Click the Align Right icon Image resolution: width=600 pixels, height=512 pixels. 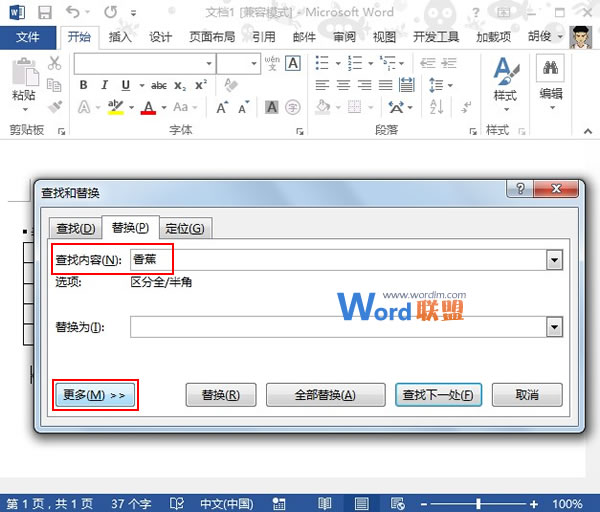(364, 85)
